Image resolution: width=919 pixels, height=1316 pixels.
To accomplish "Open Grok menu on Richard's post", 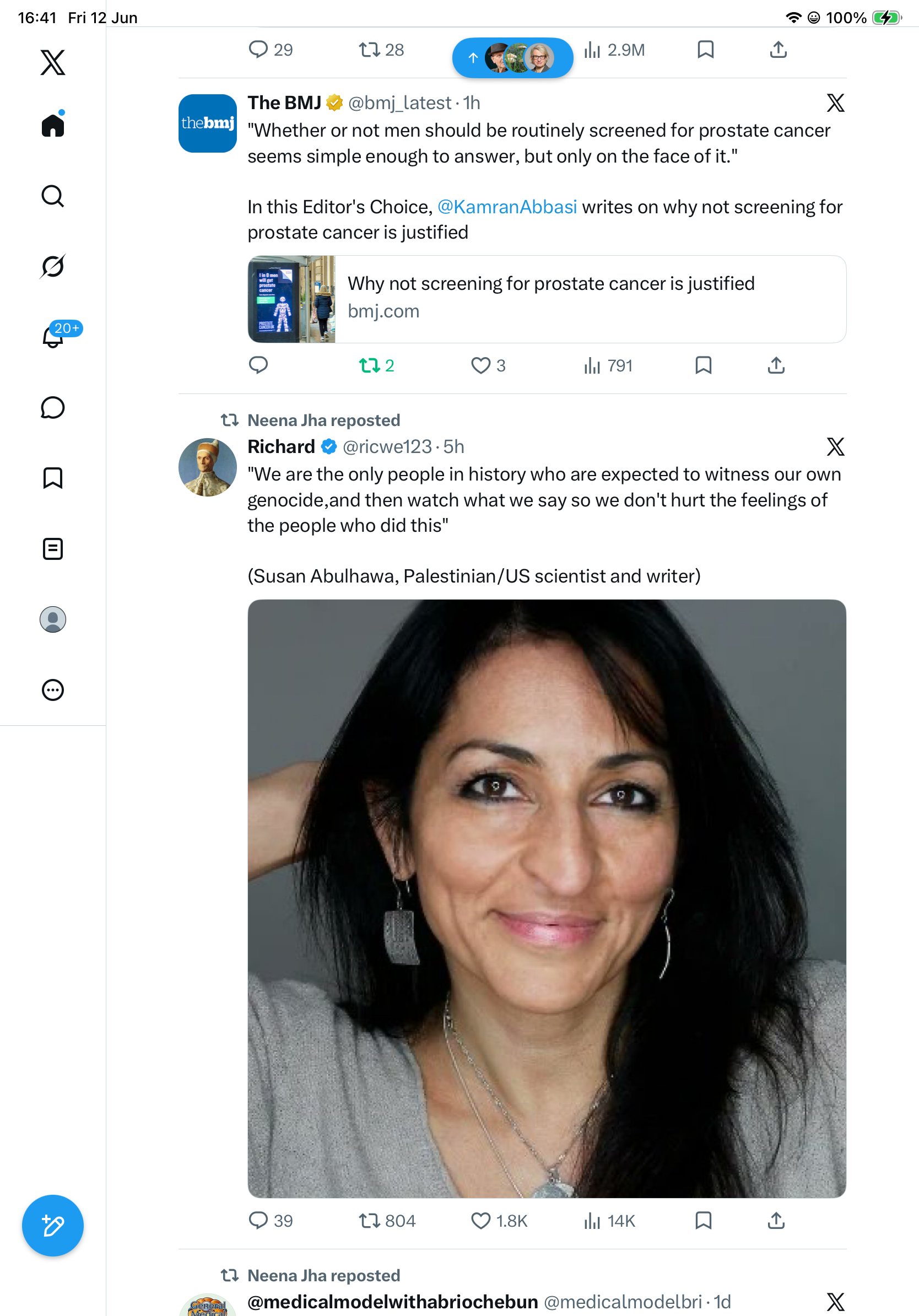I will 835,446.
